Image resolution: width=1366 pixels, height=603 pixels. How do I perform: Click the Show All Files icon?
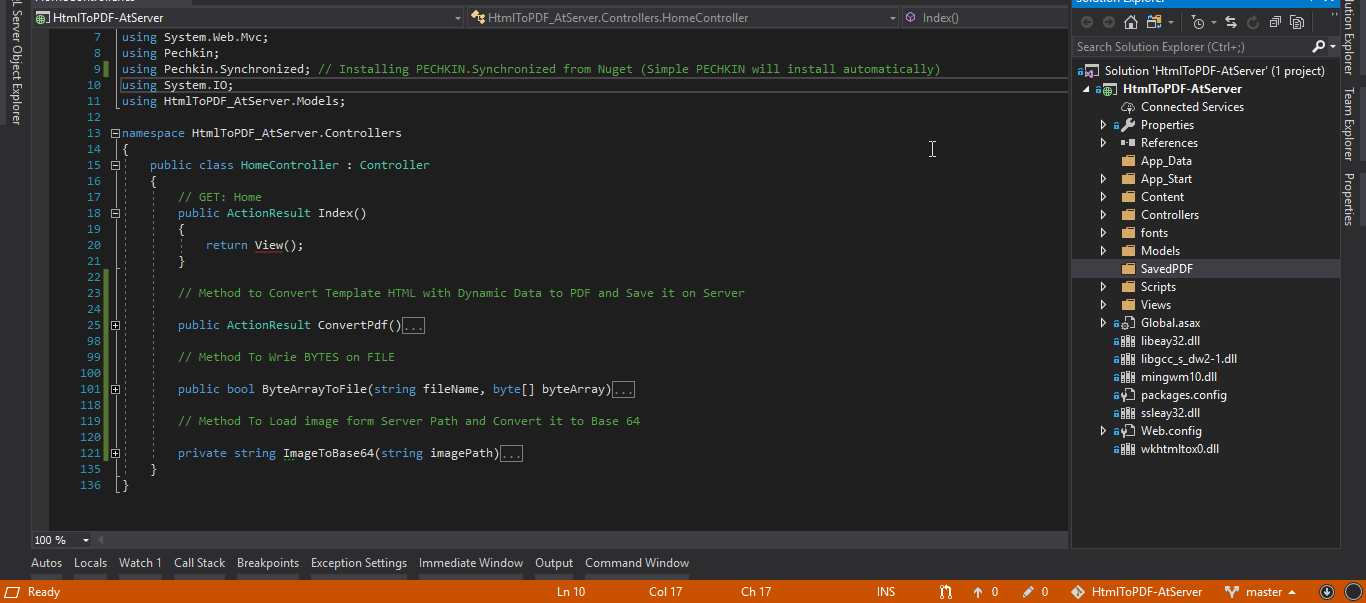[x=1297, y=22]
